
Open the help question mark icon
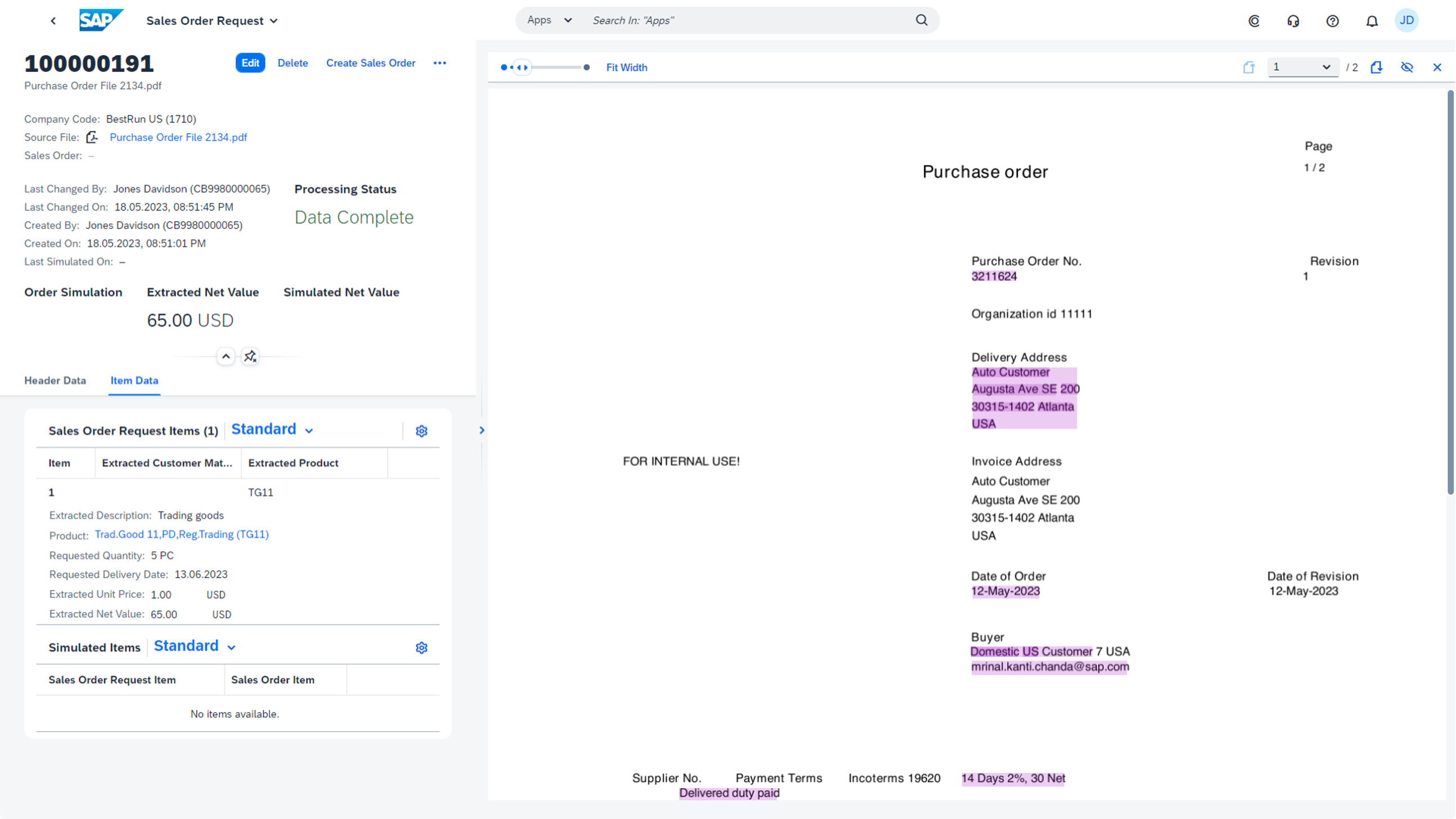tap(1332, 21)
